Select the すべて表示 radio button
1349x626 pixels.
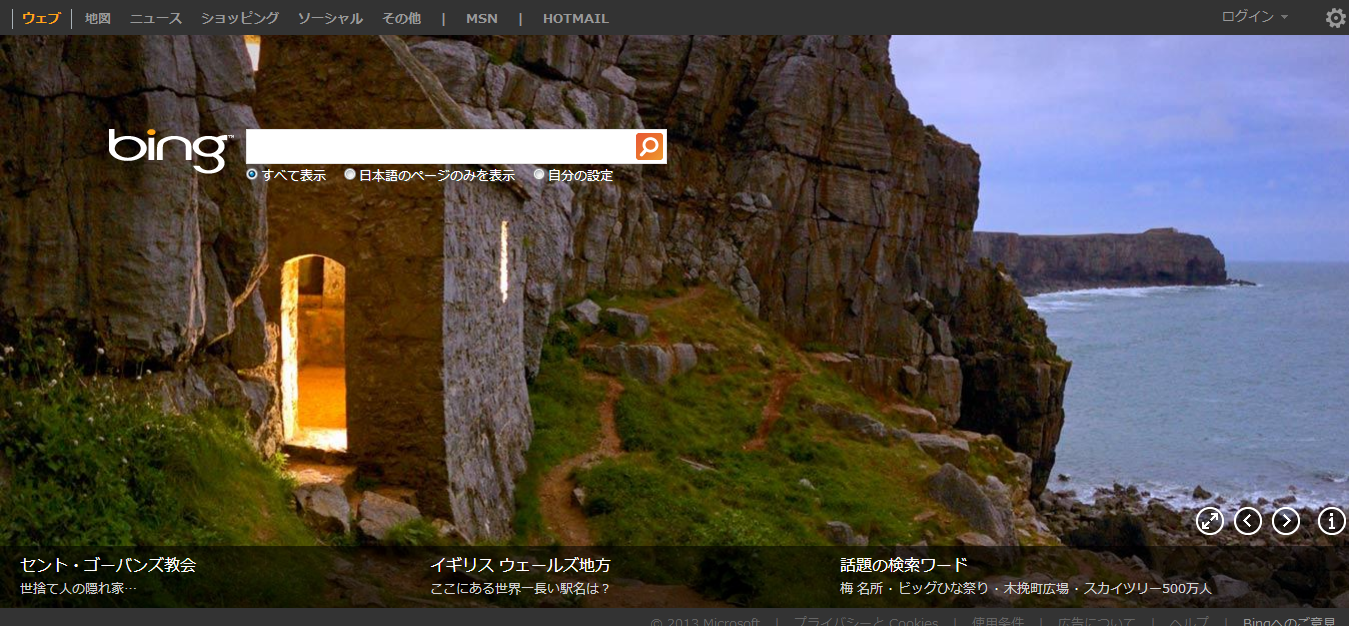252,175
